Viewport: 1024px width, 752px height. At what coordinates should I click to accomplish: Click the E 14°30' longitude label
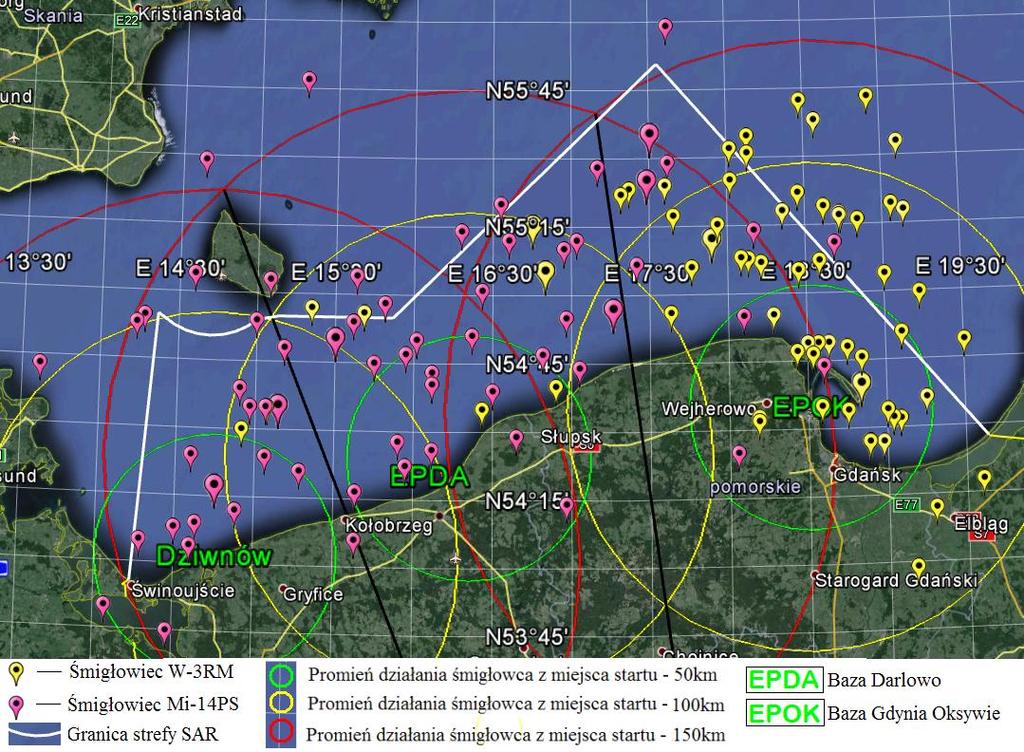[180, 268]
